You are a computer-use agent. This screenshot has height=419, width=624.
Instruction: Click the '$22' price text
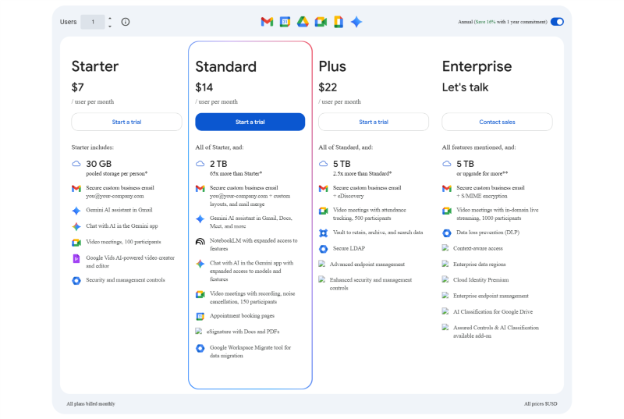click(x=328, y=87)
